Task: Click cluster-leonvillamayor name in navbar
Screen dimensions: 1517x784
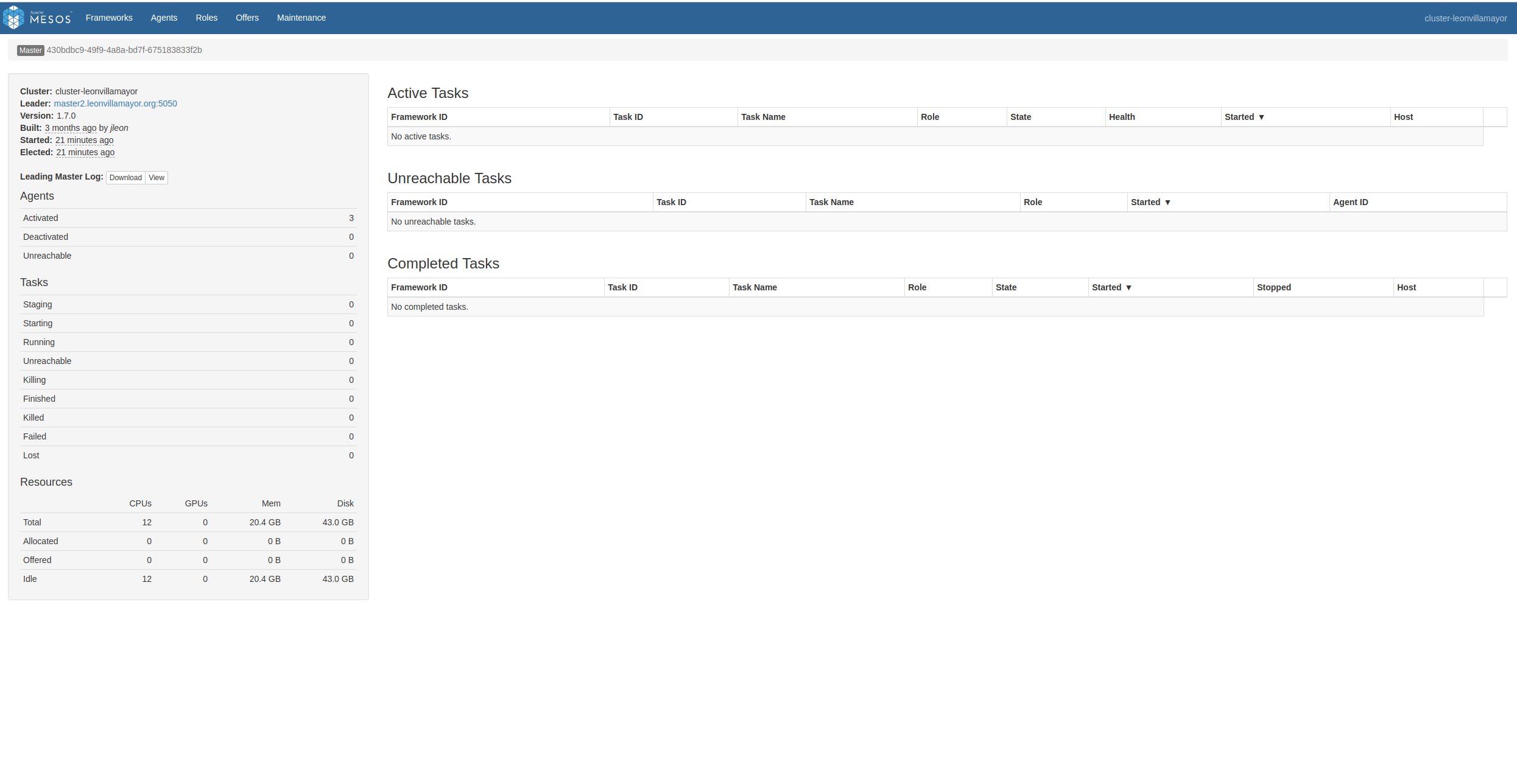Action: (x=1465, y=18)
